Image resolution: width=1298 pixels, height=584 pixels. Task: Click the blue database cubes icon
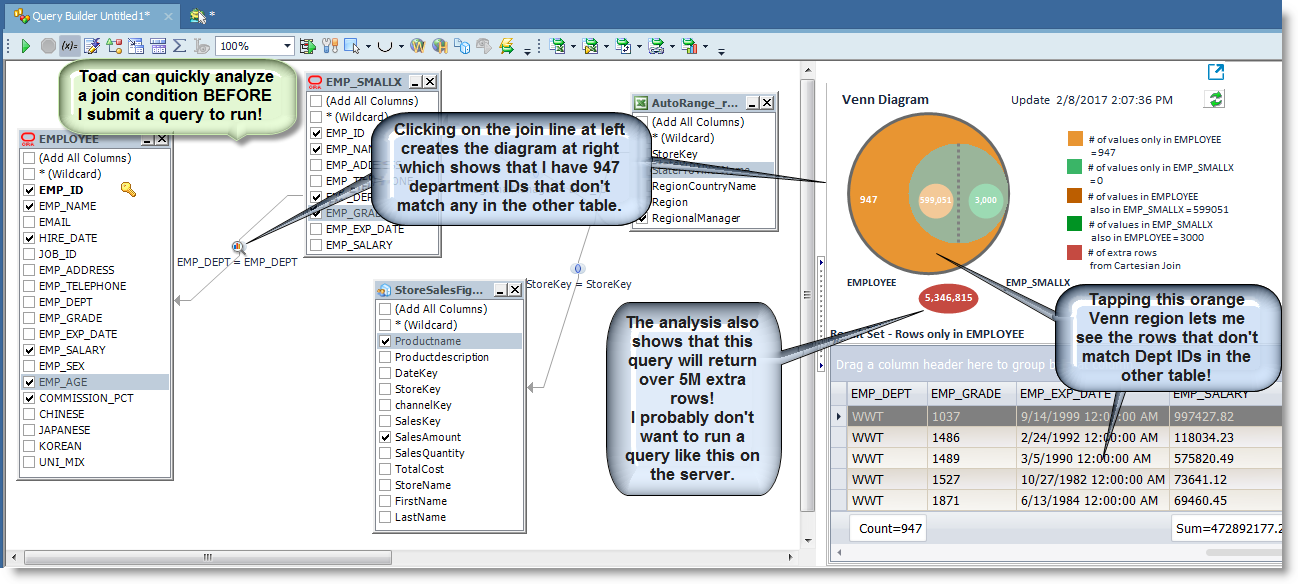(x=461, y=46)
